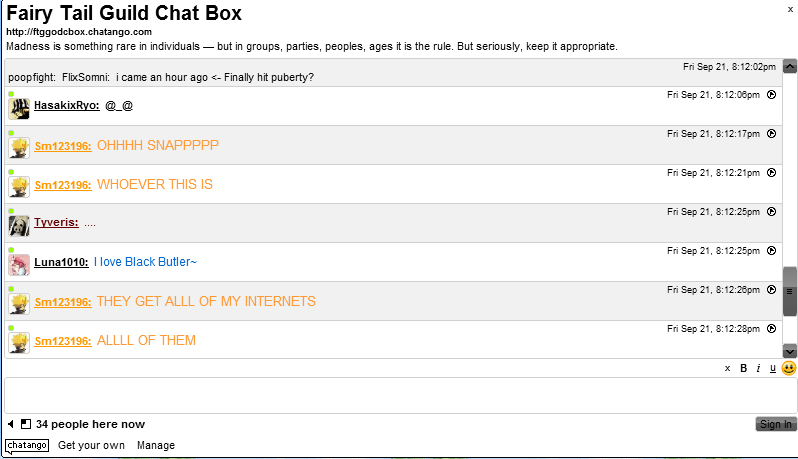Viewport: 798px width, 459px height.
Task: Click Luna1010's pink avatar icon
Action: (x=19, y=264)
